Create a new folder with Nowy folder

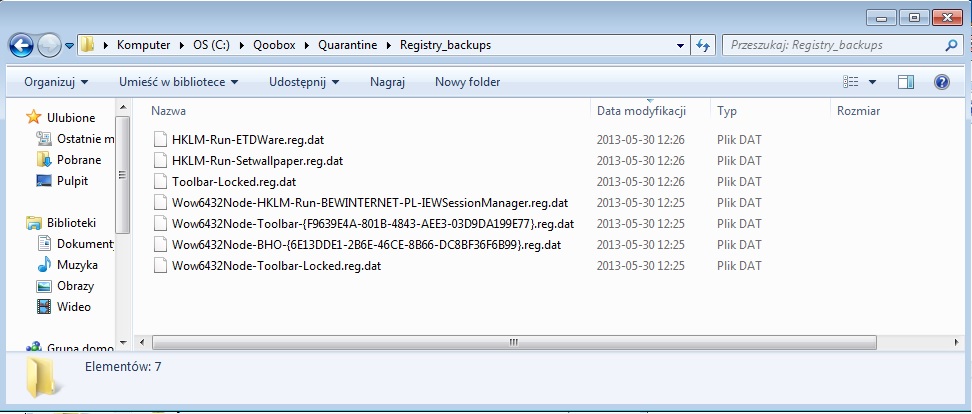(467, 82)
